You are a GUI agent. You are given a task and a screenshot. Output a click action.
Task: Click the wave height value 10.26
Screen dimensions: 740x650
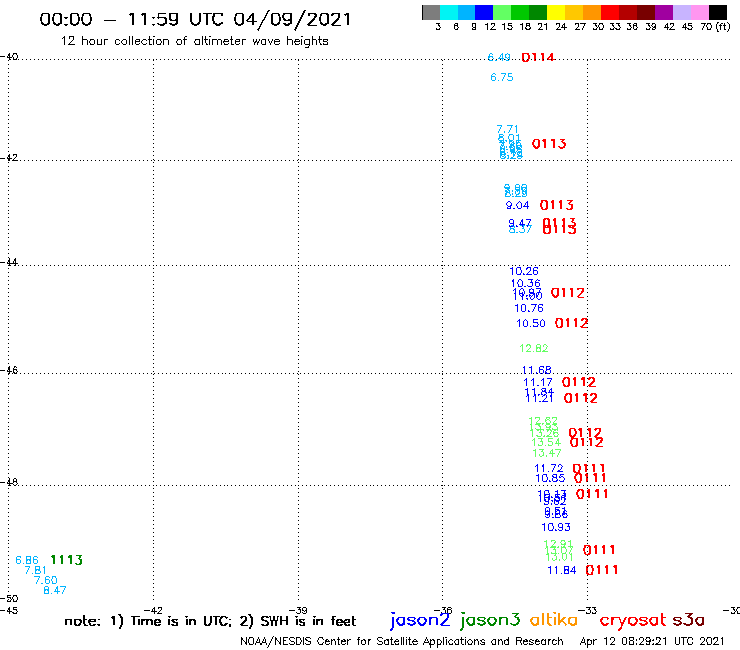tap(524, 271)
